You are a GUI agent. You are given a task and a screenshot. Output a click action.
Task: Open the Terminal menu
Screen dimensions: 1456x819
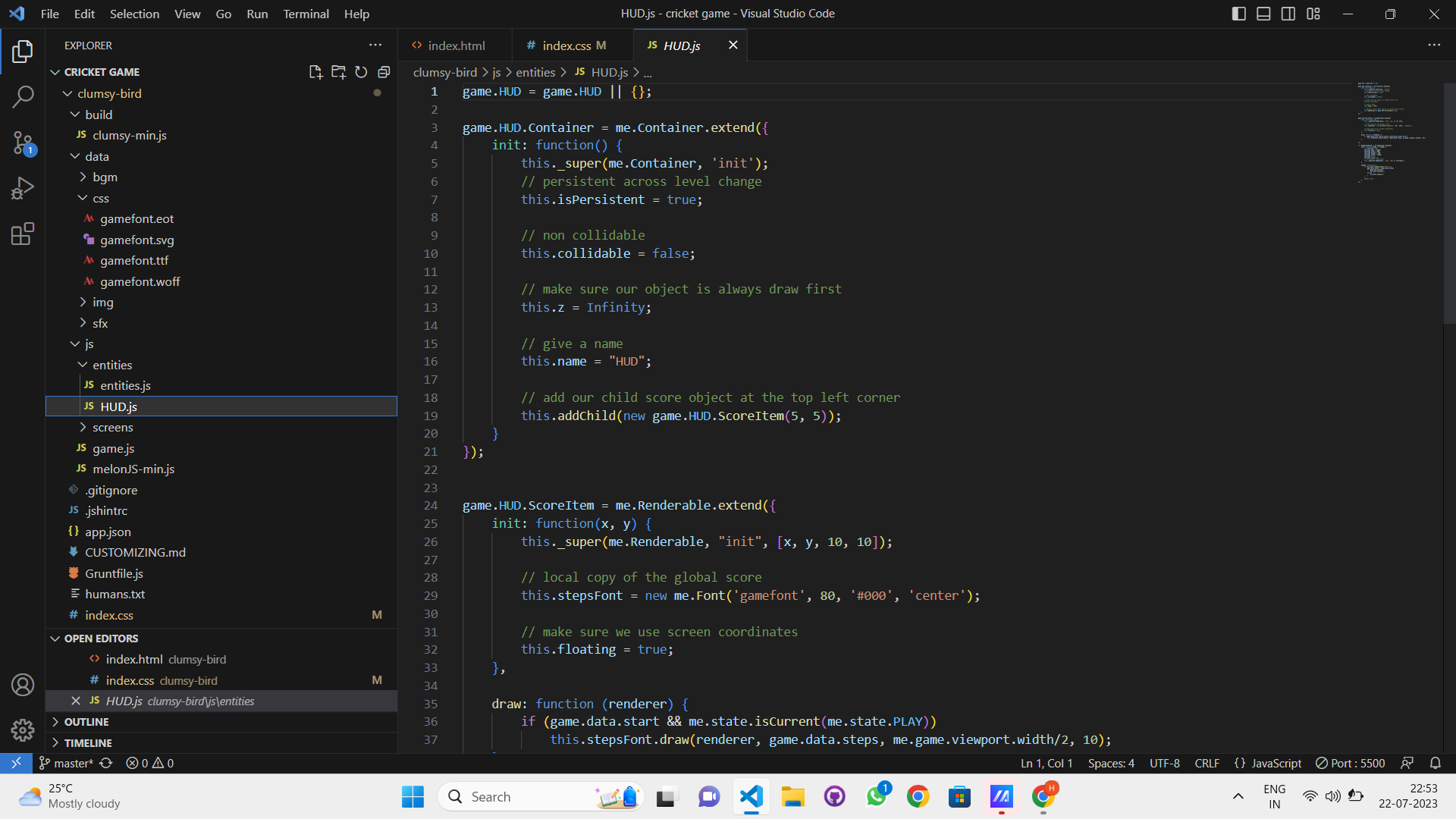pyautogui.click(x=306, y=14)
